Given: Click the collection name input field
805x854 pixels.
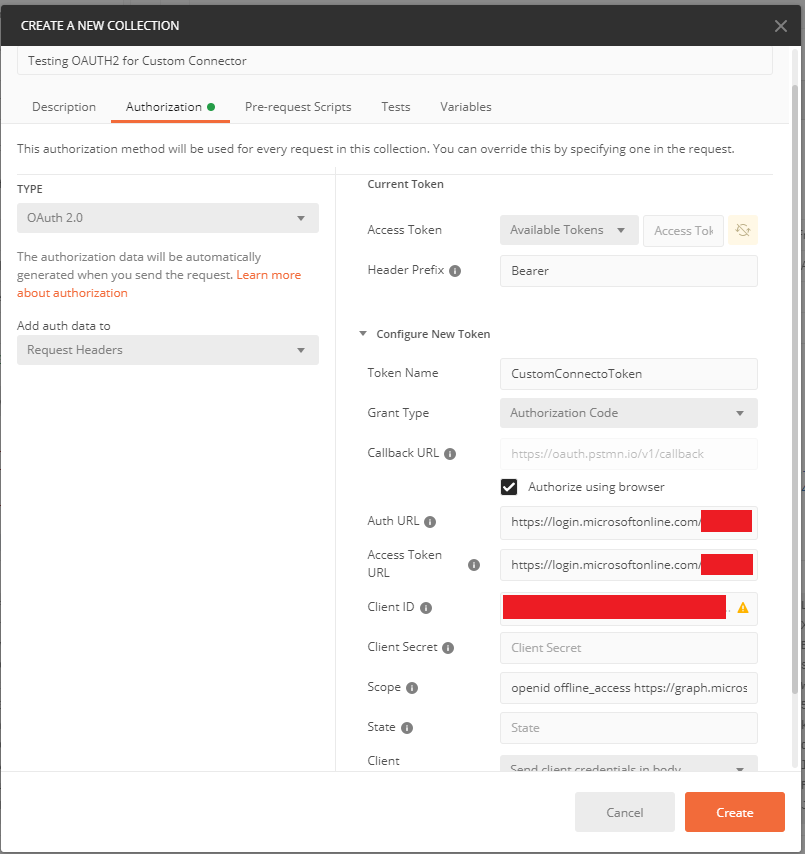Looking at the screenshot, I should pos(395,60).
